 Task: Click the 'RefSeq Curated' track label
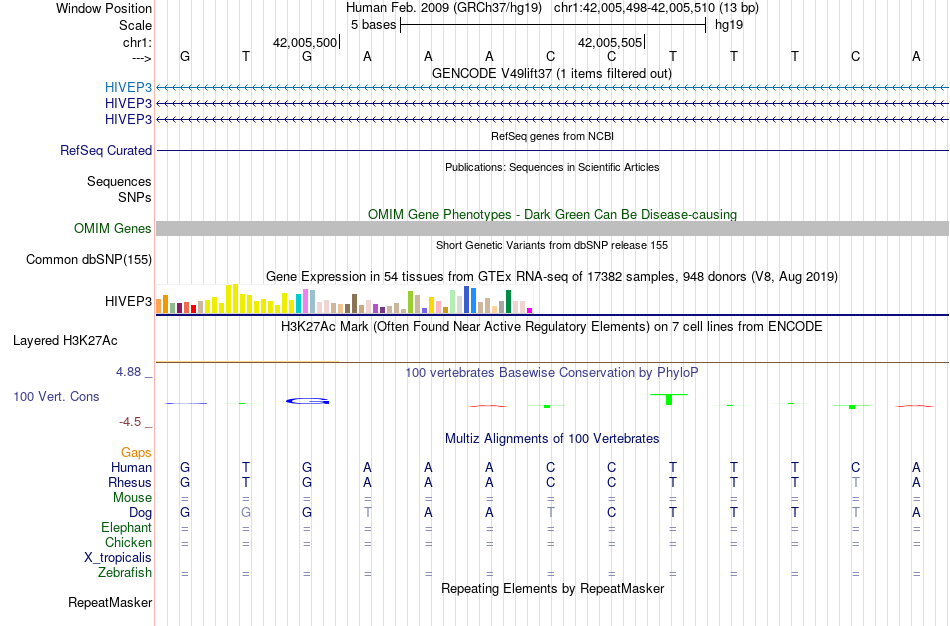[106, 150]
